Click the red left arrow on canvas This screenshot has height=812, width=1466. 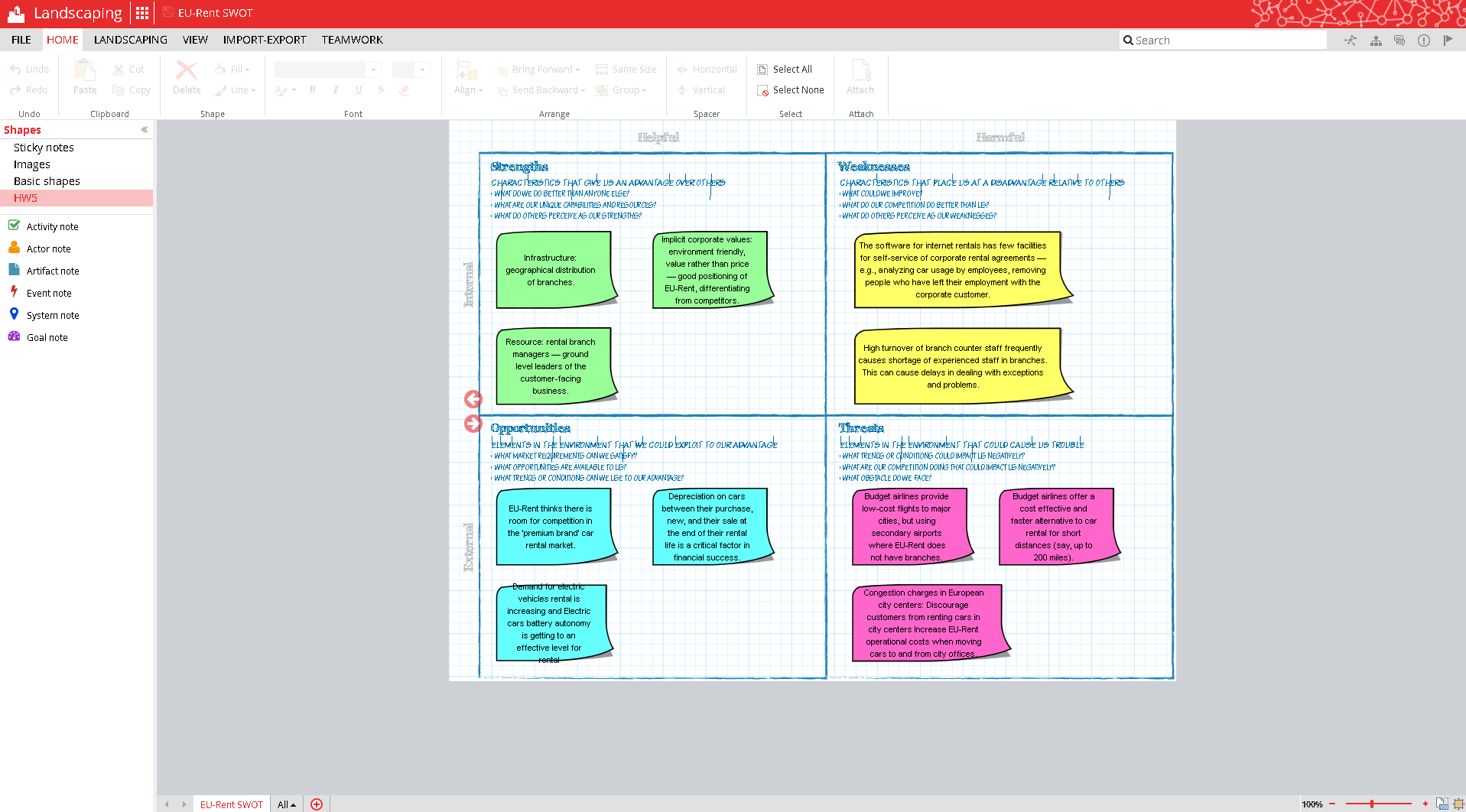[473, 399]
